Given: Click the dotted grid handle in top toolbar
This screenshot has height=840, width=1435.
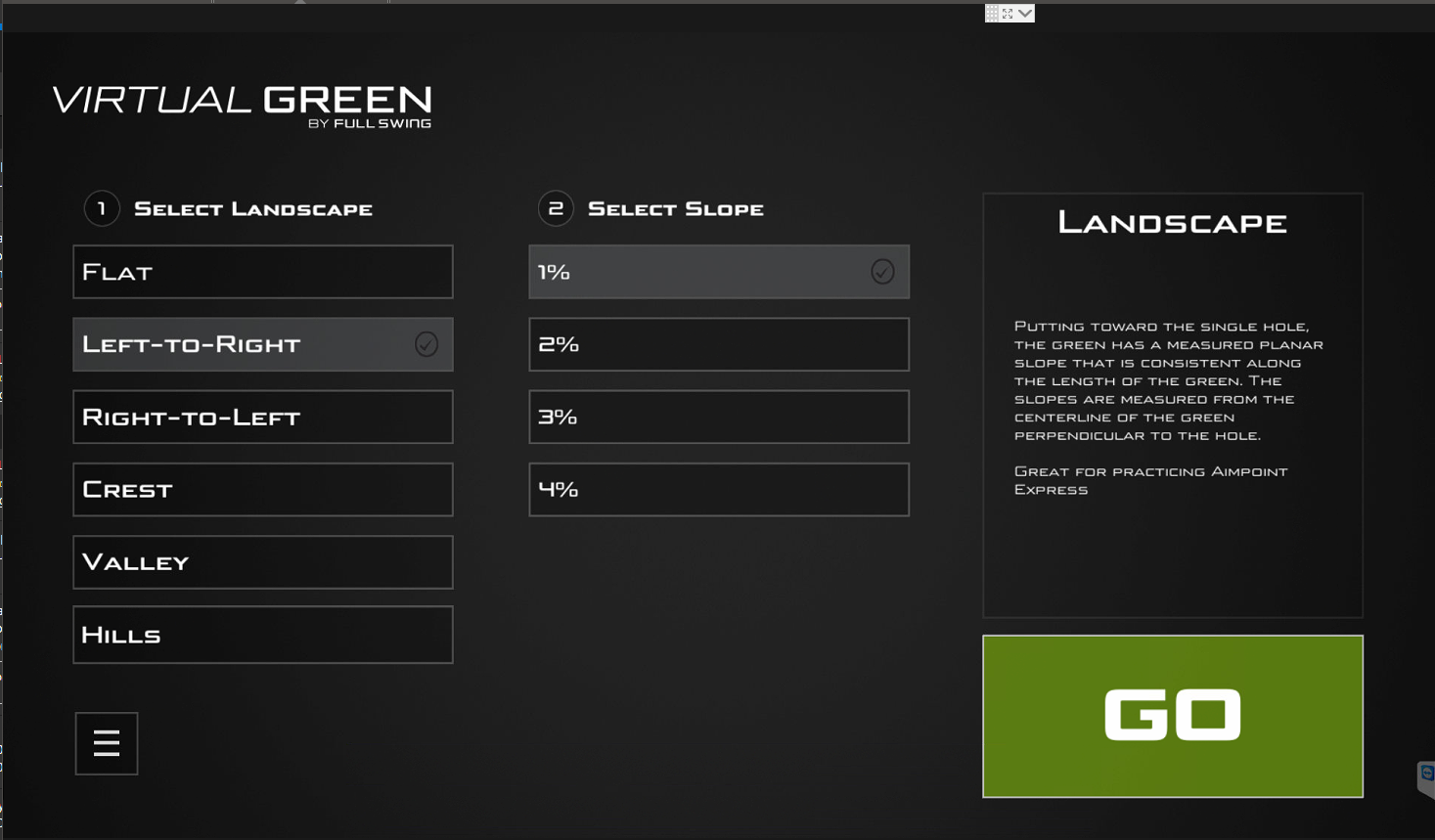Looking at the screenshot, I should [x=992, y=14].
